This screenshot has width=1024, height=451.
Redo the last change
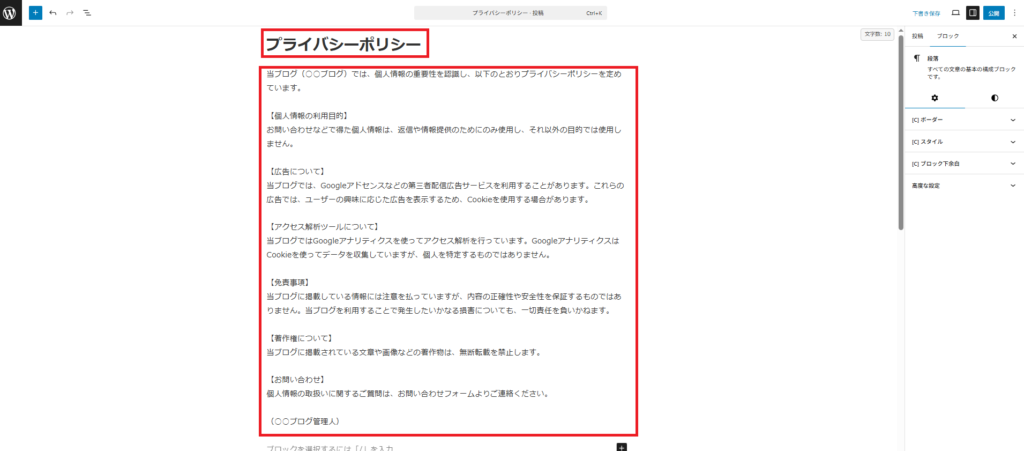click(70, 12)
